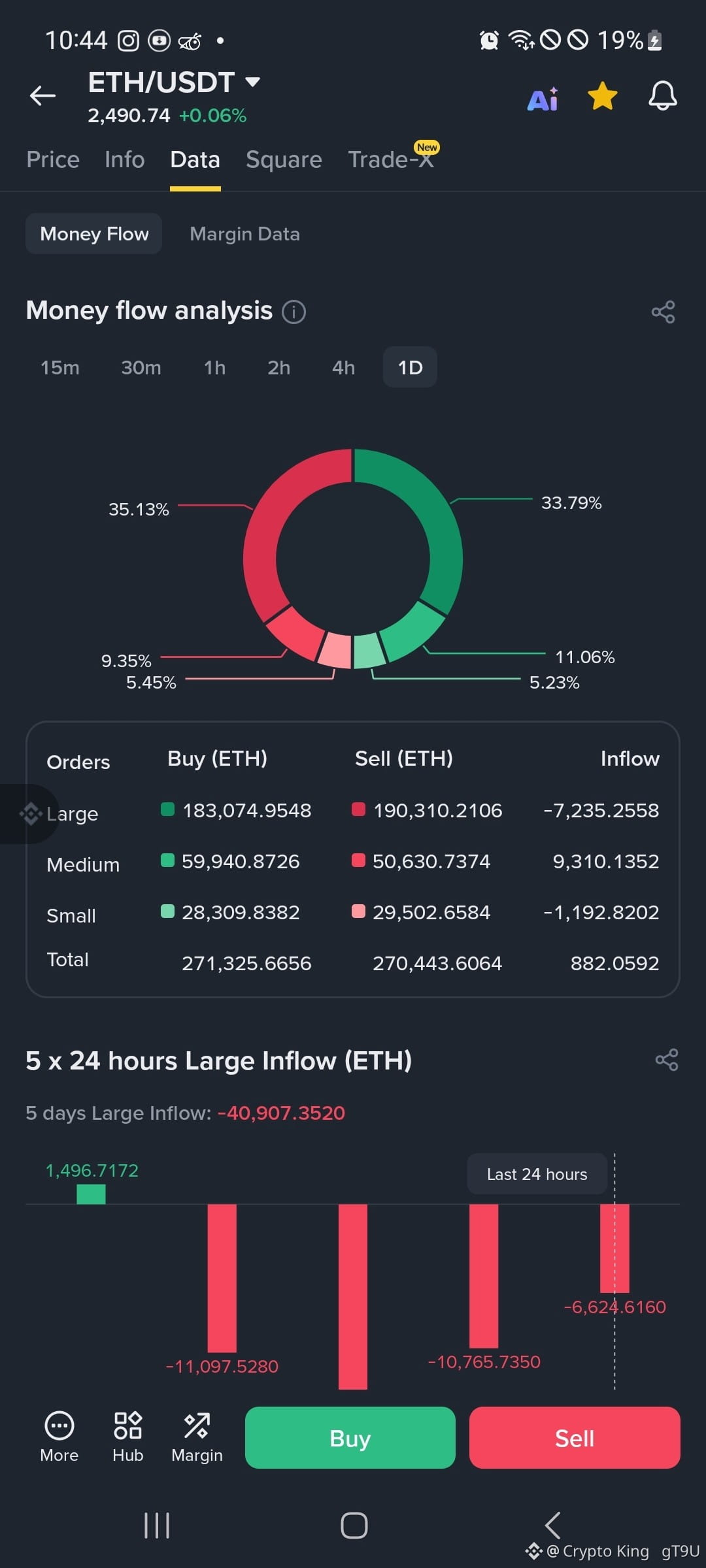Select the -10,765.7350 inflow bar

(484, 1275)
